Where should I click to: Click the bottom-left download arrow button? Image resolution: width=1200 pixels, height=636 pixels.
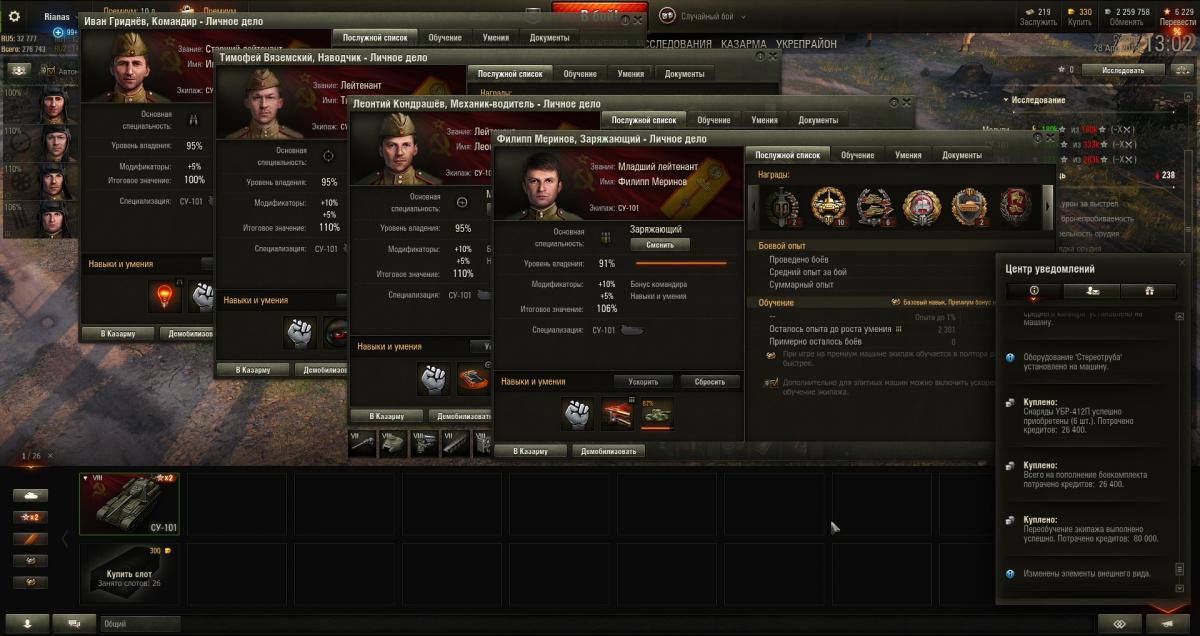click(27, 623)
